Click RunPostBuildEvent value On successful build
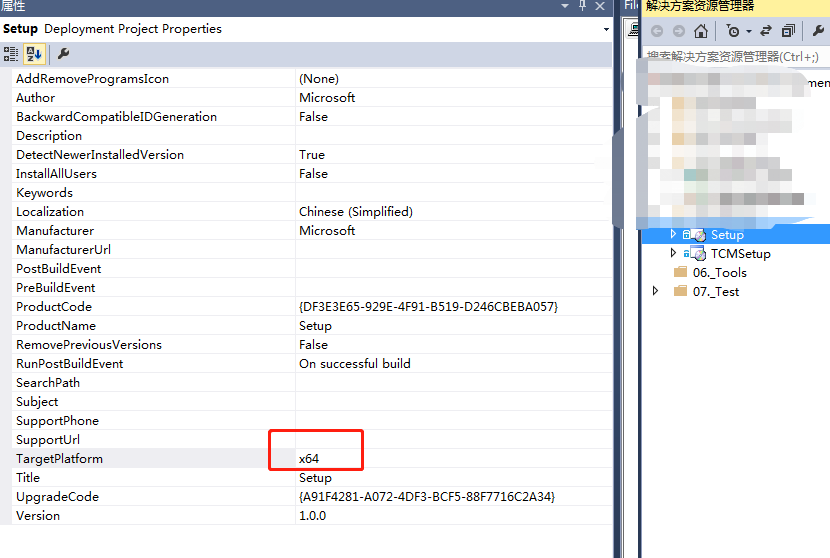This screenshot has height=558, width=830. pyautogui.click(x=355, y=364)
